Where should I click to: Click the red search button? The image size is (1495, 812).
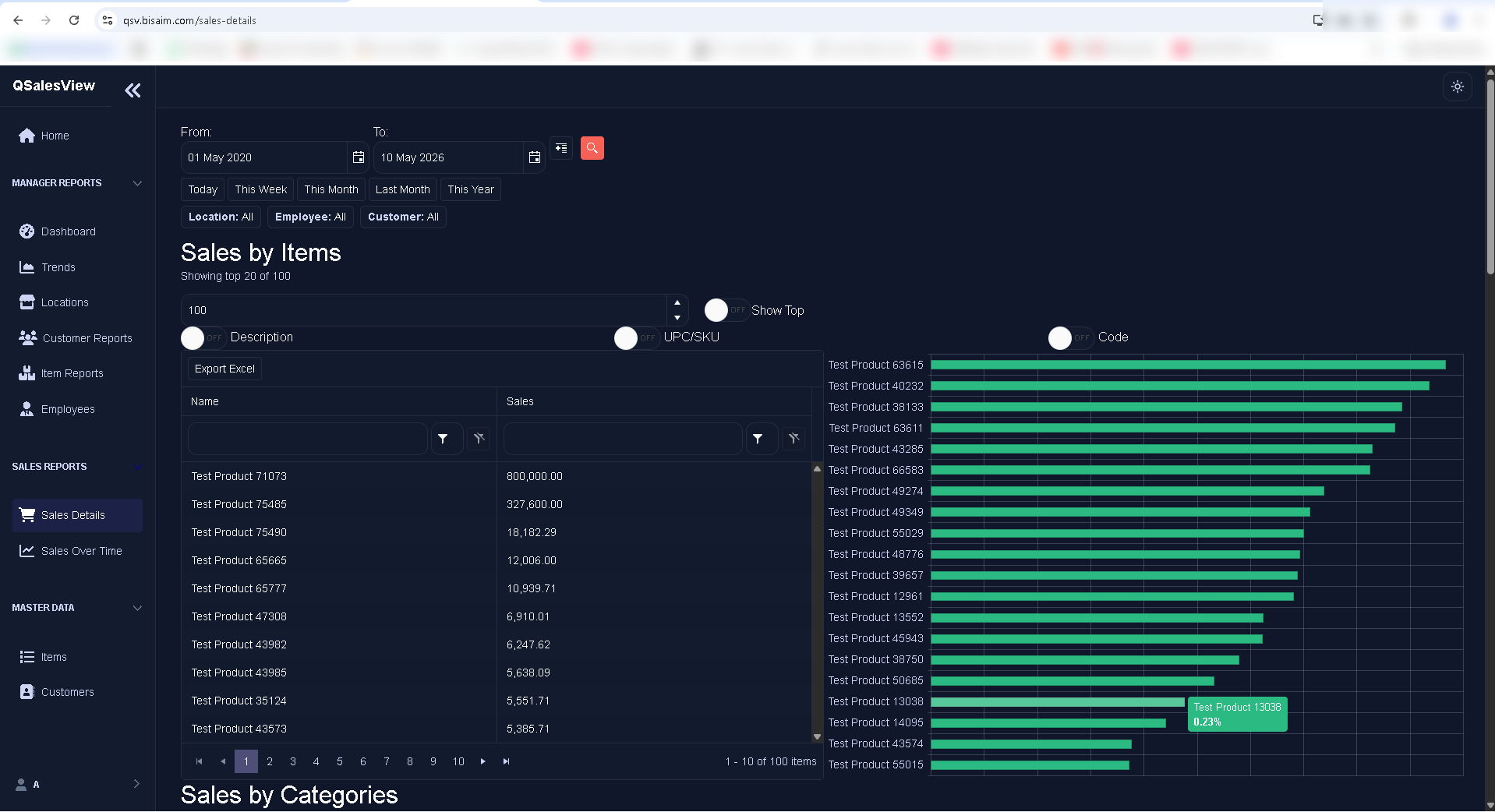[x=592, y=148]
